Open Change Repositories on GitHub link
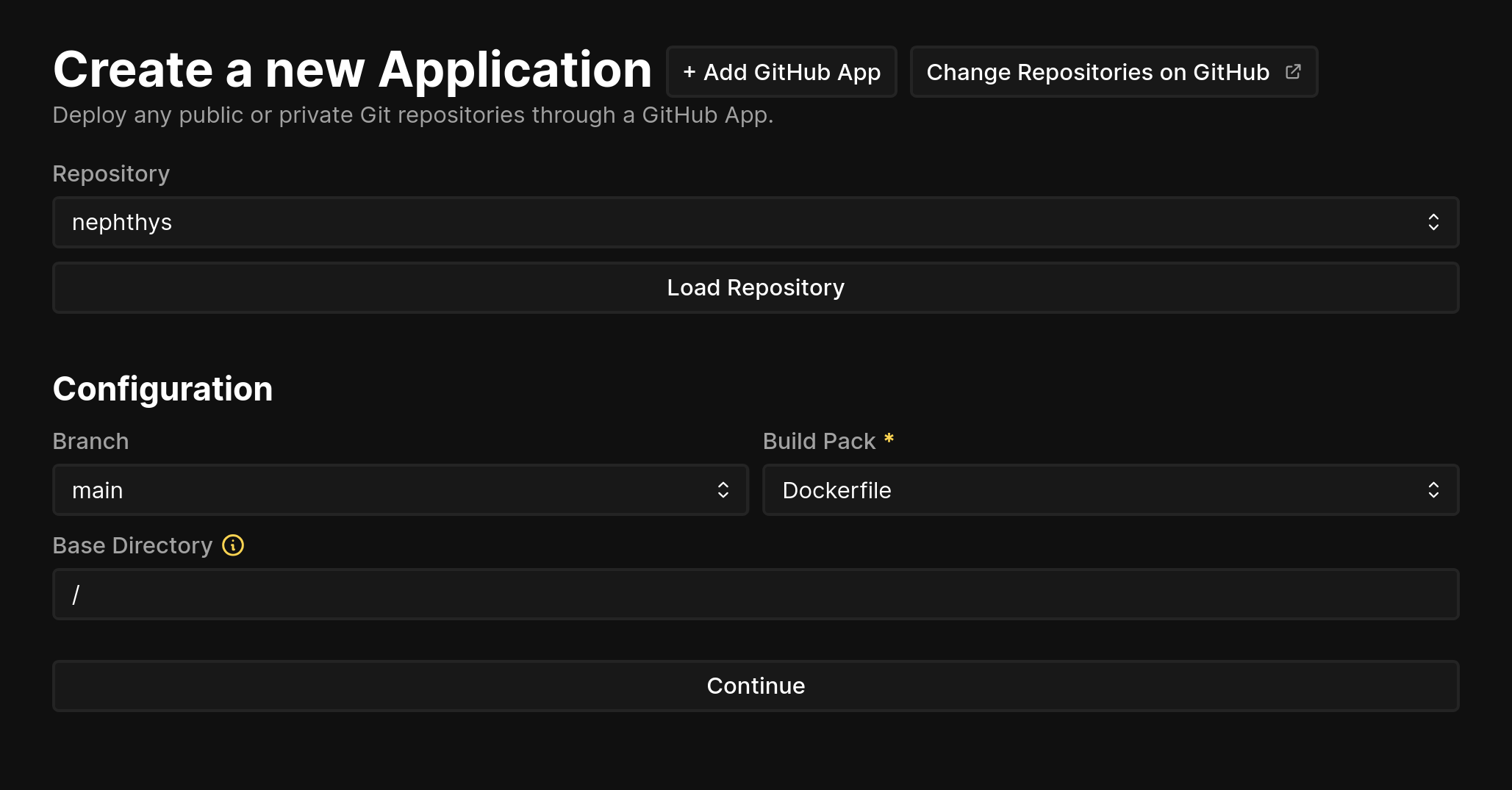The width and height of the screenshot is (1512, 790). tap(1098, 72)
